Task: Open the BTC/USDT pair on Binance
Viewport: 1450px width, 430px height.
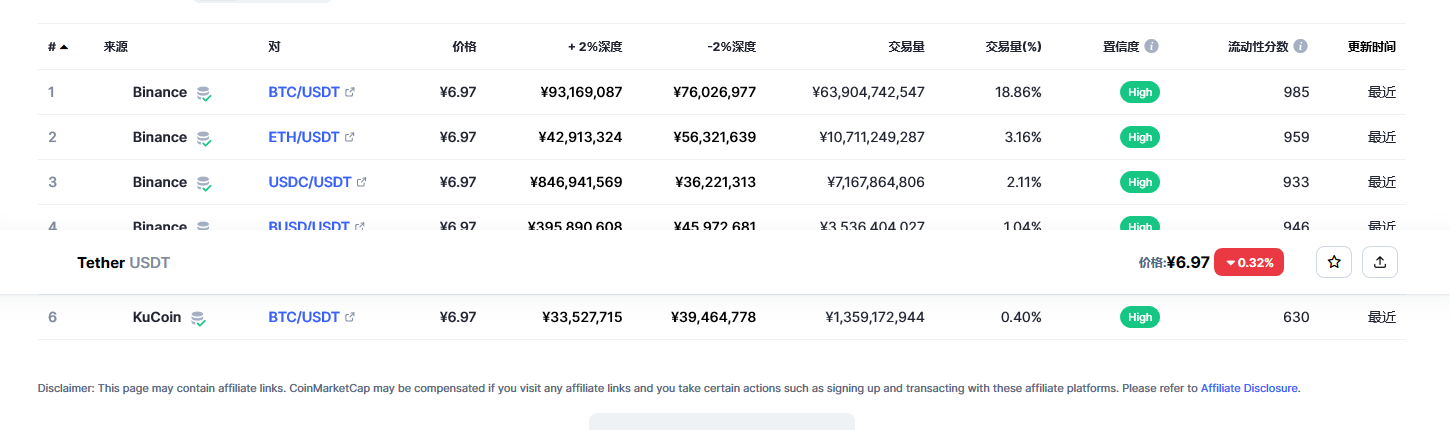Action: tap(304, 92)
